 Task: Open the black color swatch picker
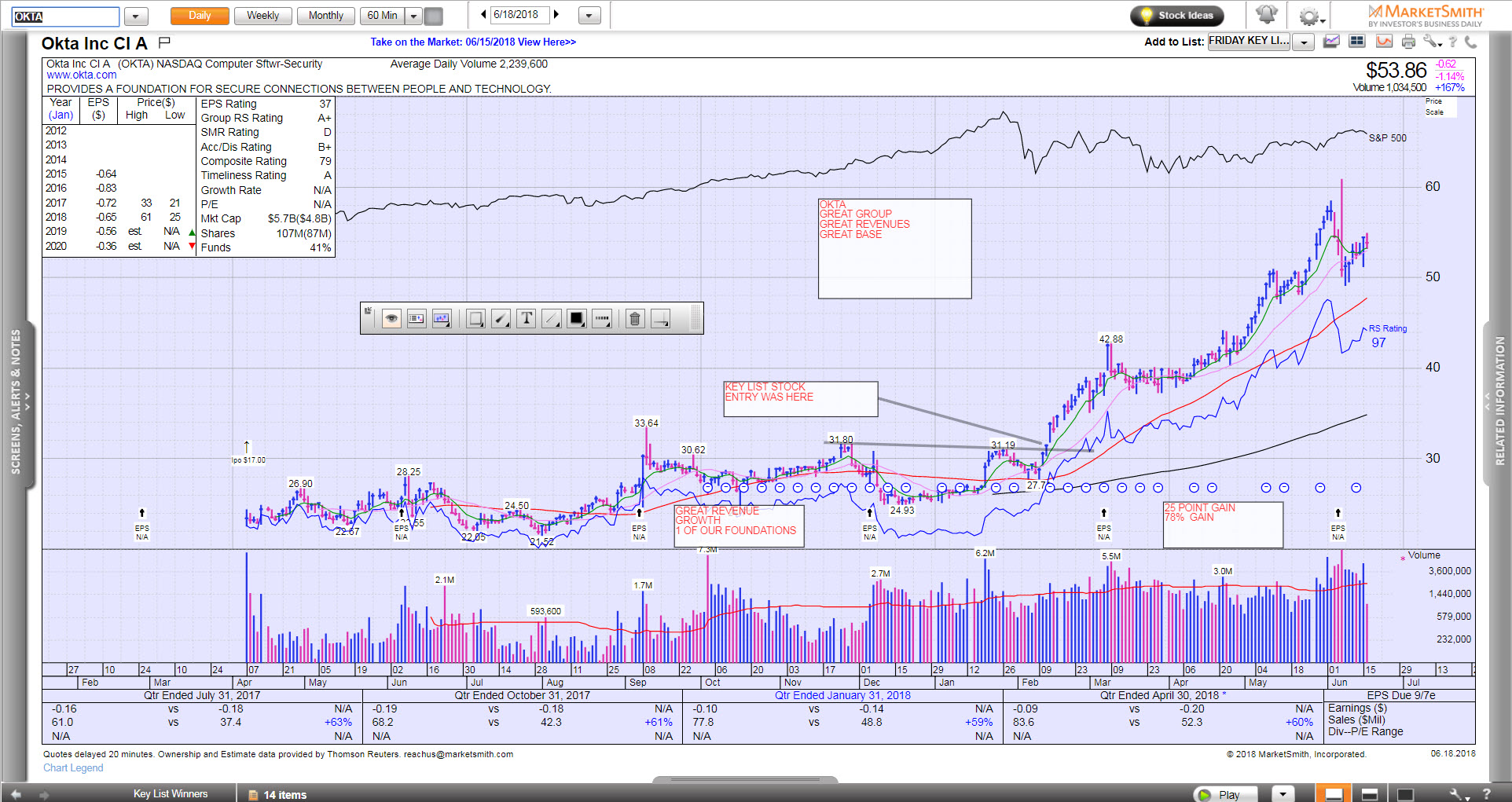577,318
